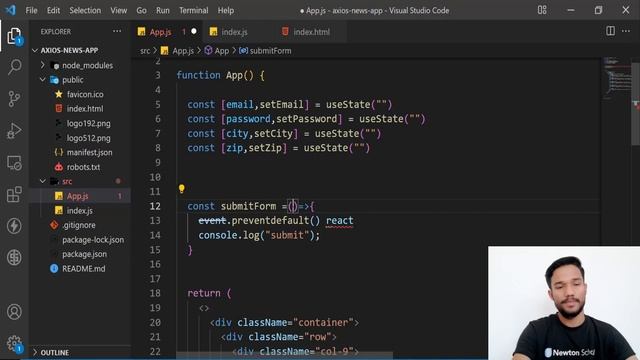Open the File menu
The image size is (640, 360).
[x=31, y=11]
